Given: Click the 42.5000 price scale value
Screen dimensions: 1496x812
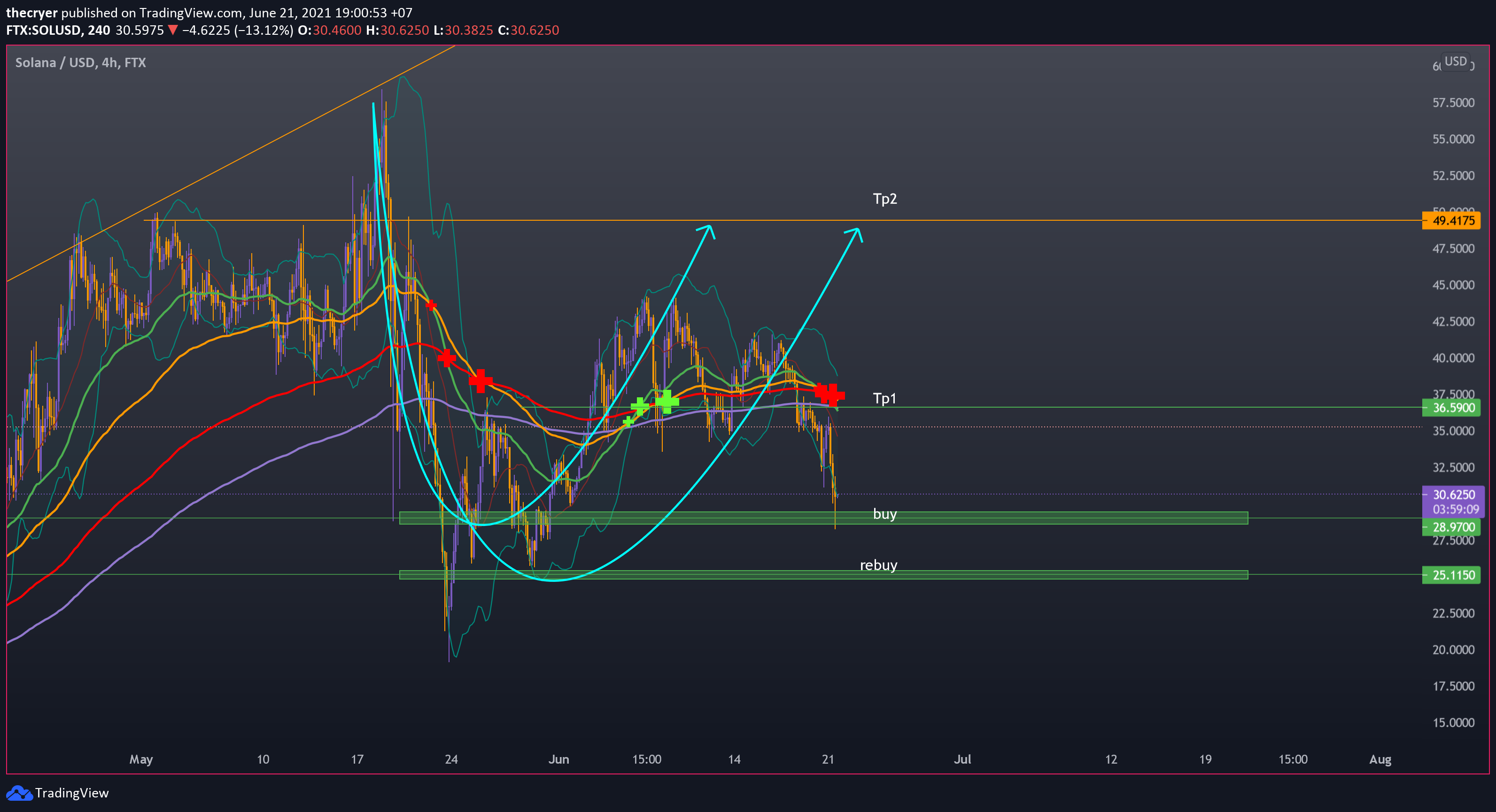Looking at the screenshot, I should click(x=1453, y=322).
